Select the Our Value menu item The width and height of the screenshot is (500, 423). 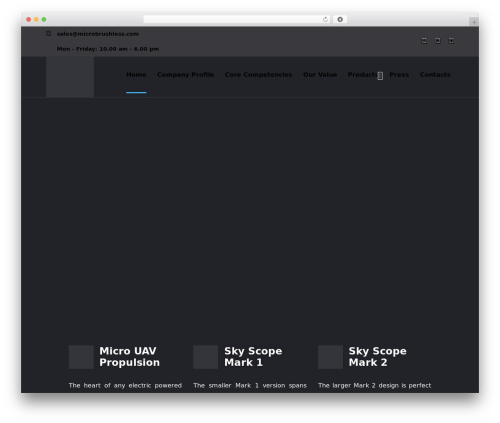pyautogui.click(x=320, y=75)
